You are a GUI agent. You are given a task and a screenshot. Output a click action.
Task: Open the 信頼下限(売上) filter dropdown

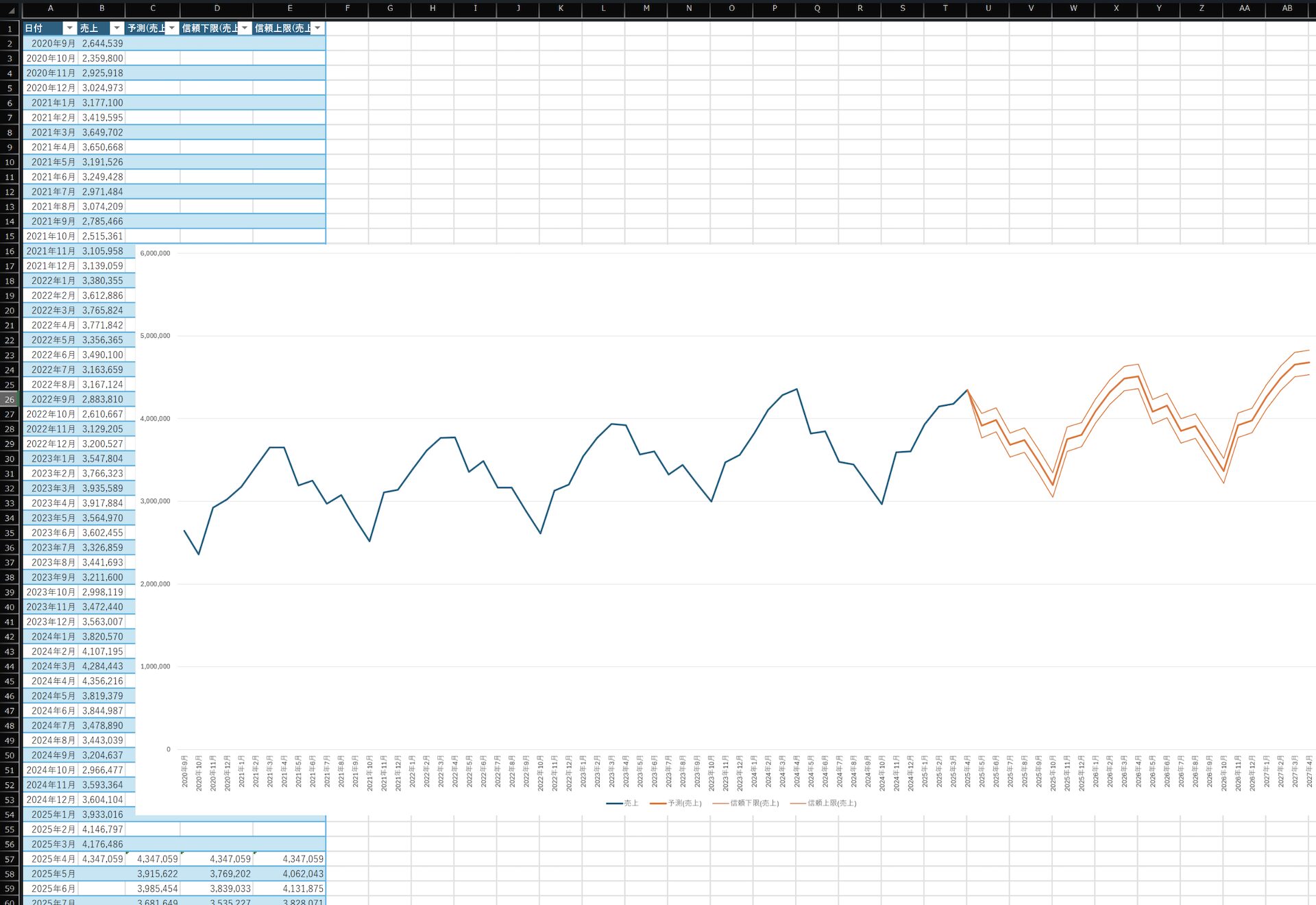click(245, 28)
